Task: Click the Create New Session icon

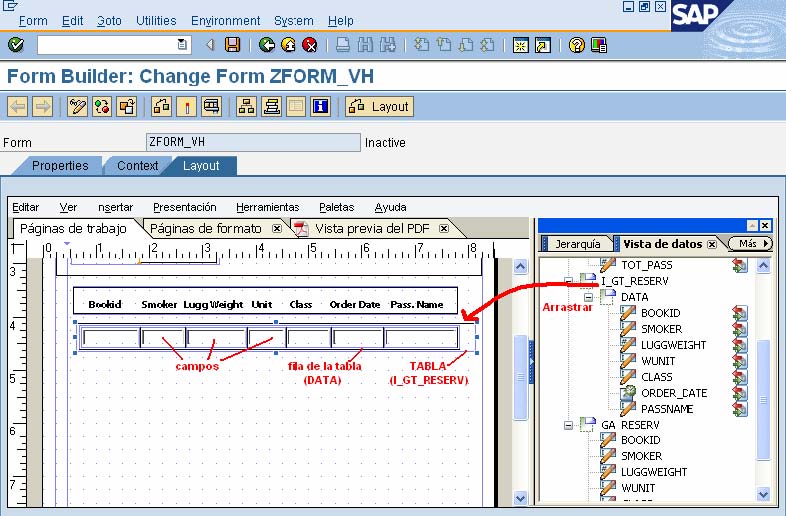Action: 521,45
